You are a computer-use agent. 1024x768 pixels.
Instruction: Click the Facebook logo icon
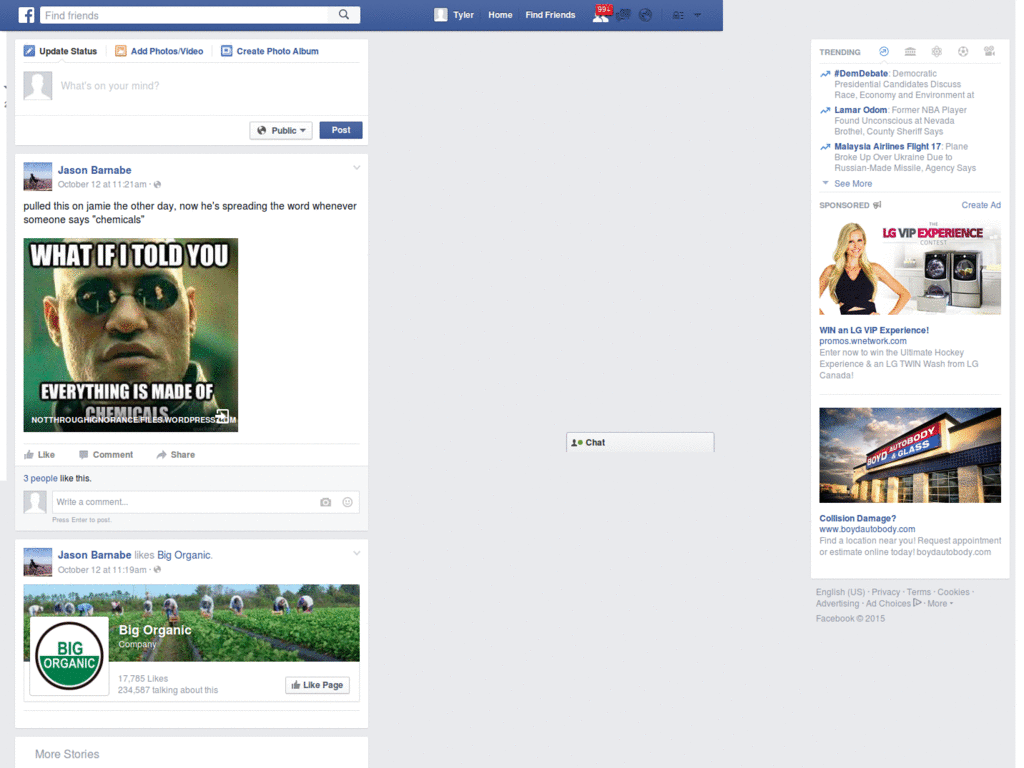[x=26, y=15]
